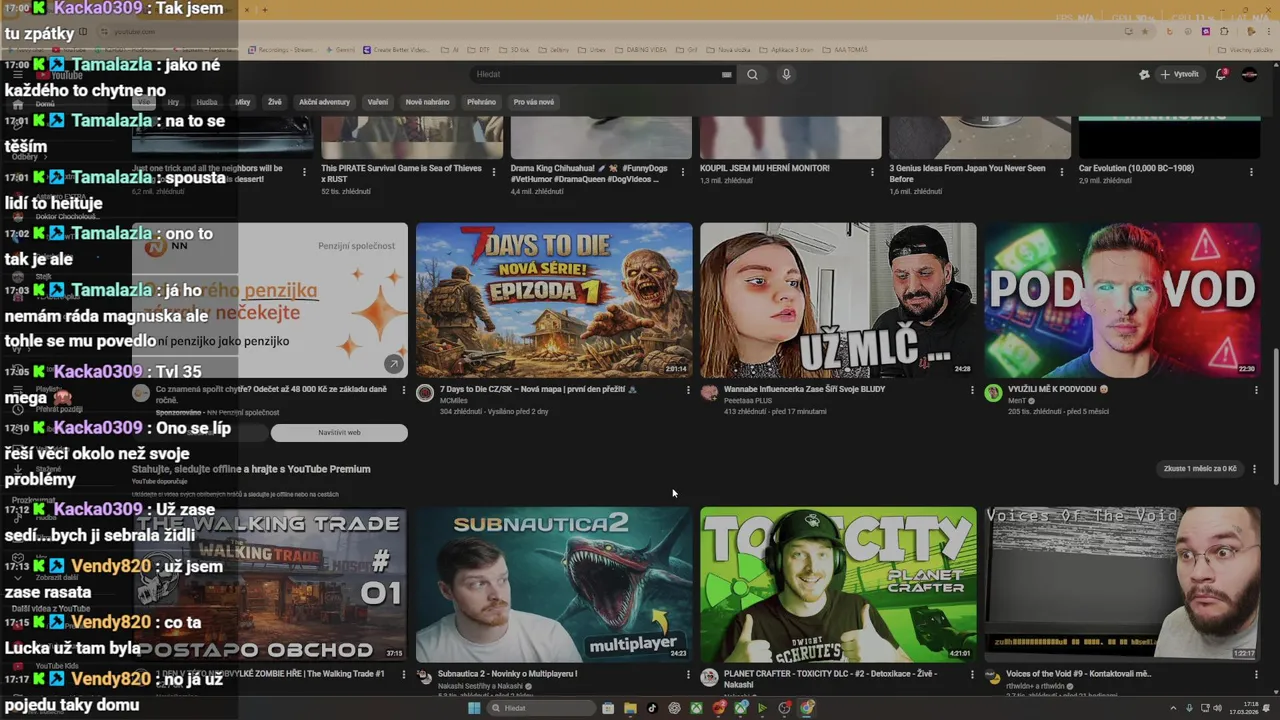Open TikTok from the taskbar
The width and height of the screenshot is (1280, 720).
(x=652, y=708)
